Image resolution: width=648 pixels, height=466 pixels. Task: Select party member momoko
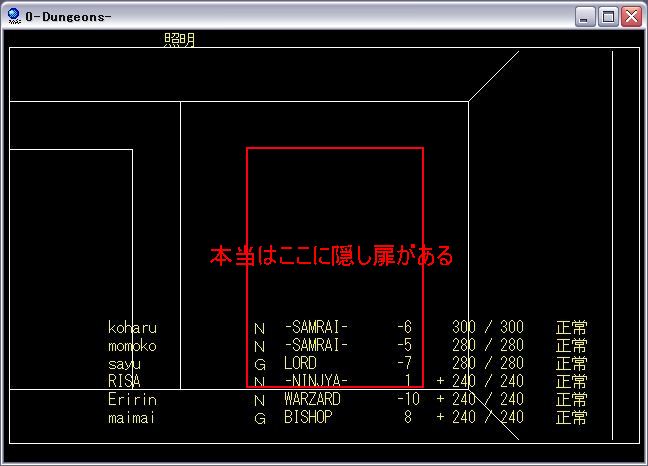pyautogui.click(x=132, y=345)
